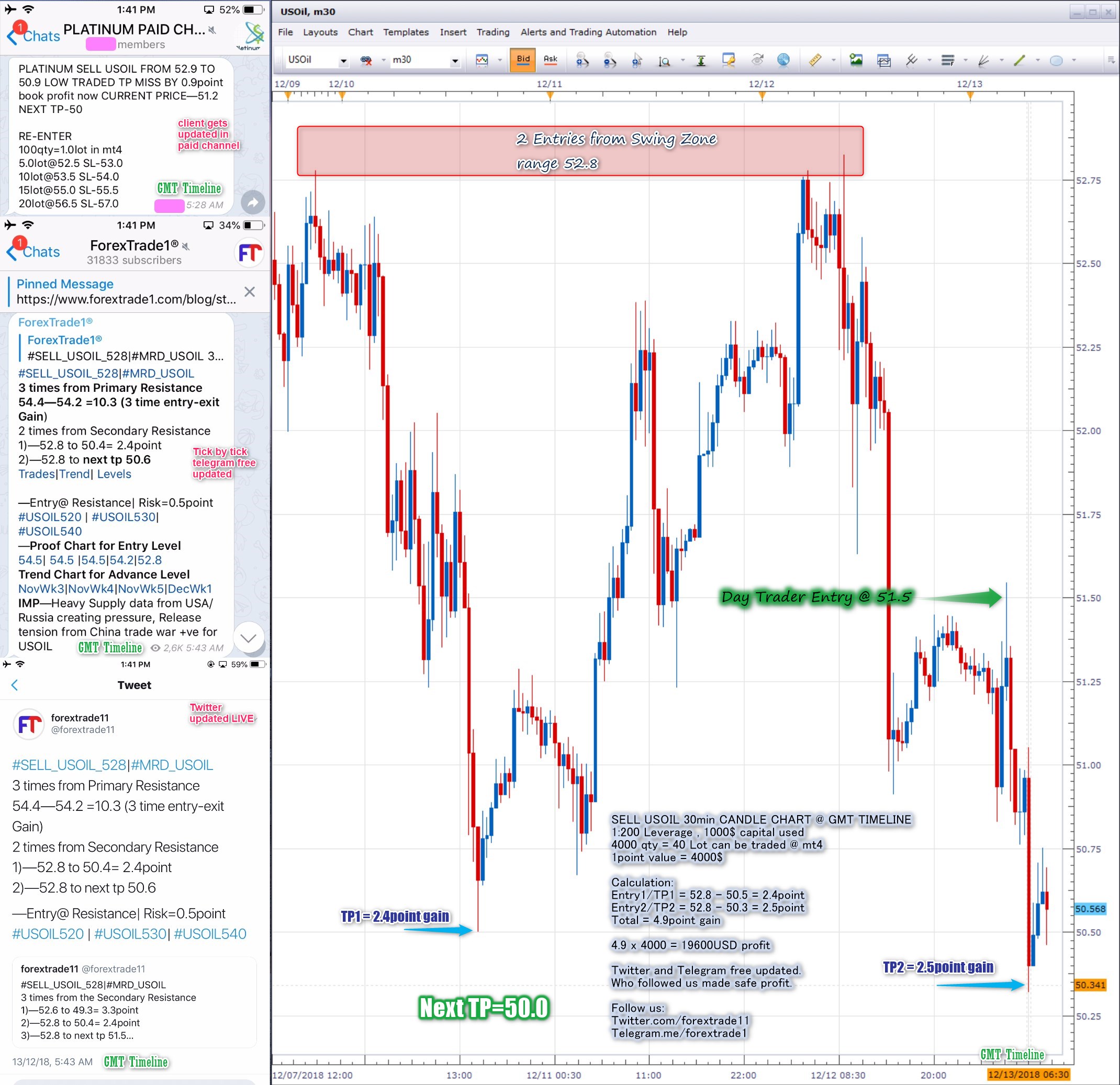Open Alerts and Trading Automation menu
This screenshot has height=1085, width=1120.
(x=588, y=32)
